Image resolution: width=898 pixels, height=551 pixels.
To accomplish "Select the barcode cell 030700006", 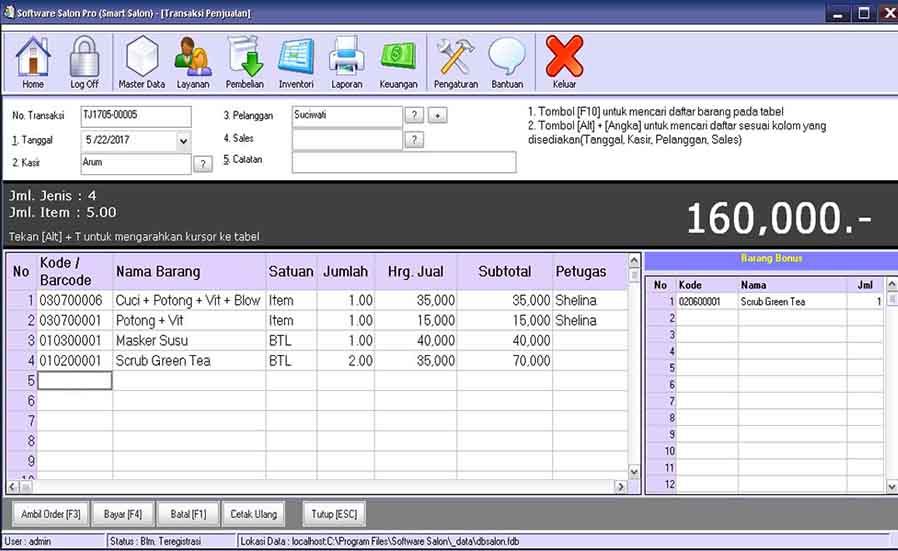I will [x=74, y=301].
